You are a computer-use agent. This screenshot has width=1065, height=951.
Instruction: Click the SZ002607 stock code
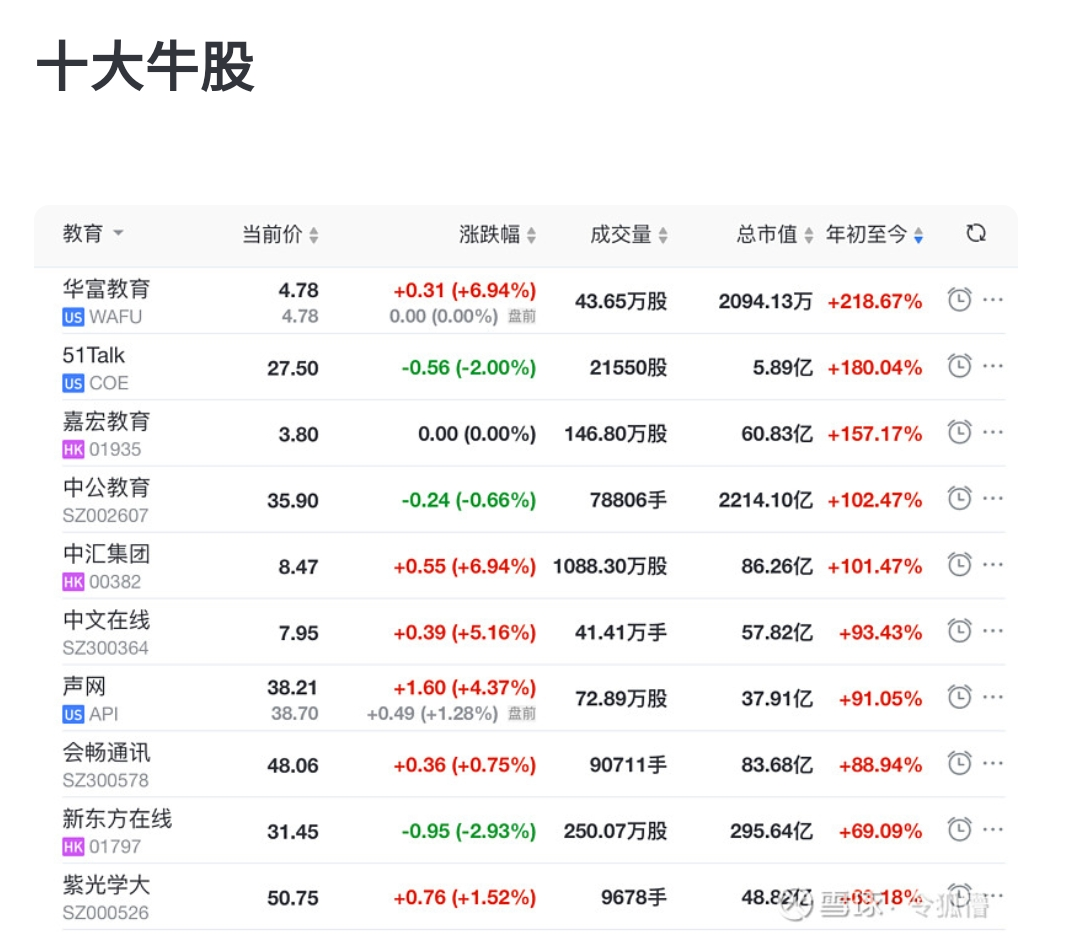click(x=105, y=516)
